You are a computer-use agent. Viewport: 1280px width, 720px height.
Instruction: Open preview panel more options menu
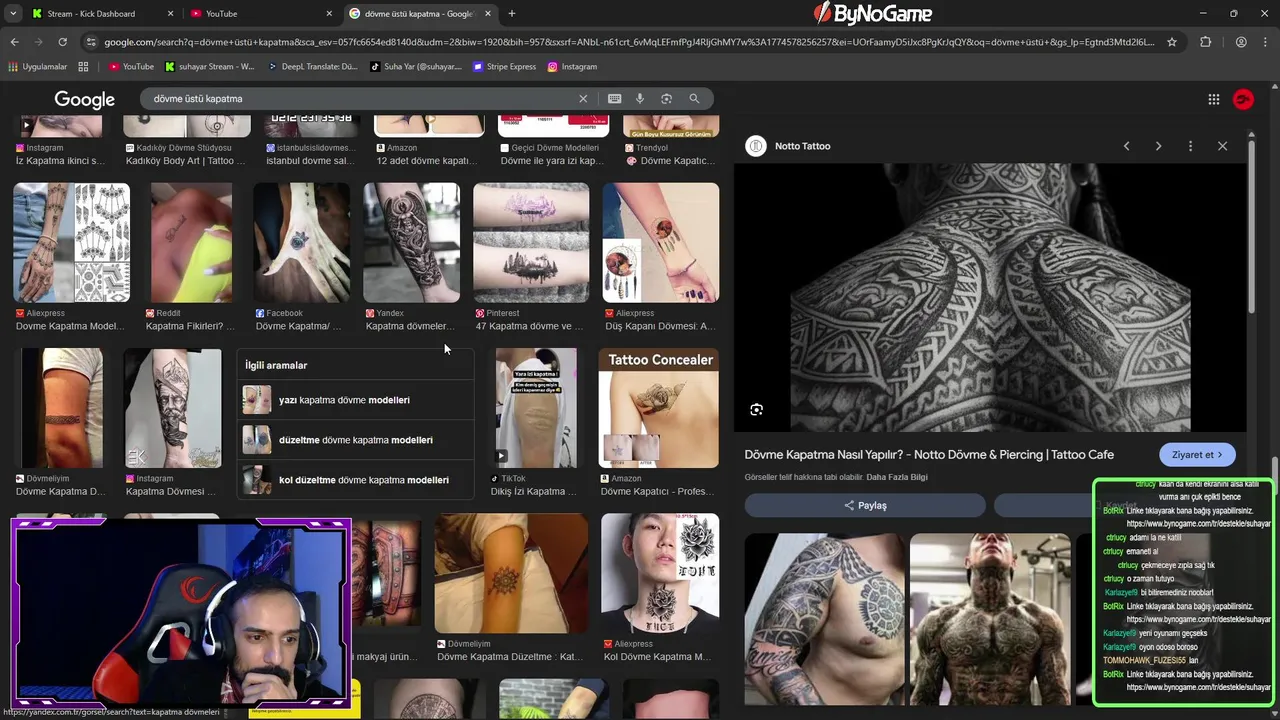tap(1190, 146)
